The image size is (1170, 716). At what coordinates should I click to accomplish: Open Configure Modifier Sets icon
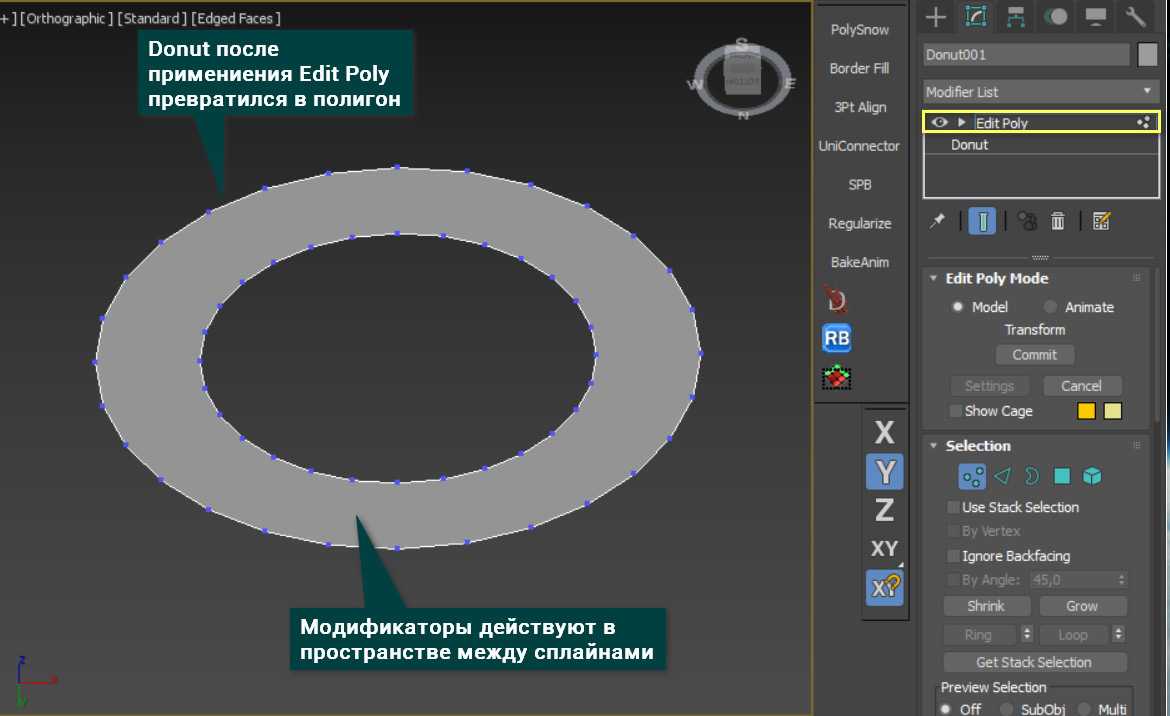pos(1102,221)
